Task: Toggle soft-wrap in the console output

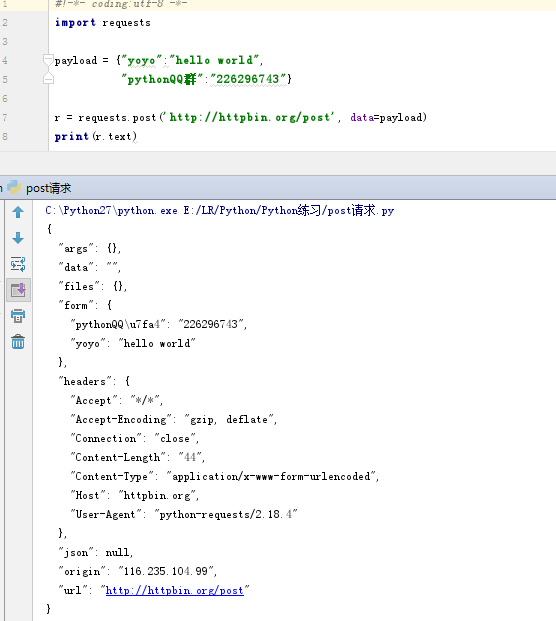Action: click(x=18, y=264)
